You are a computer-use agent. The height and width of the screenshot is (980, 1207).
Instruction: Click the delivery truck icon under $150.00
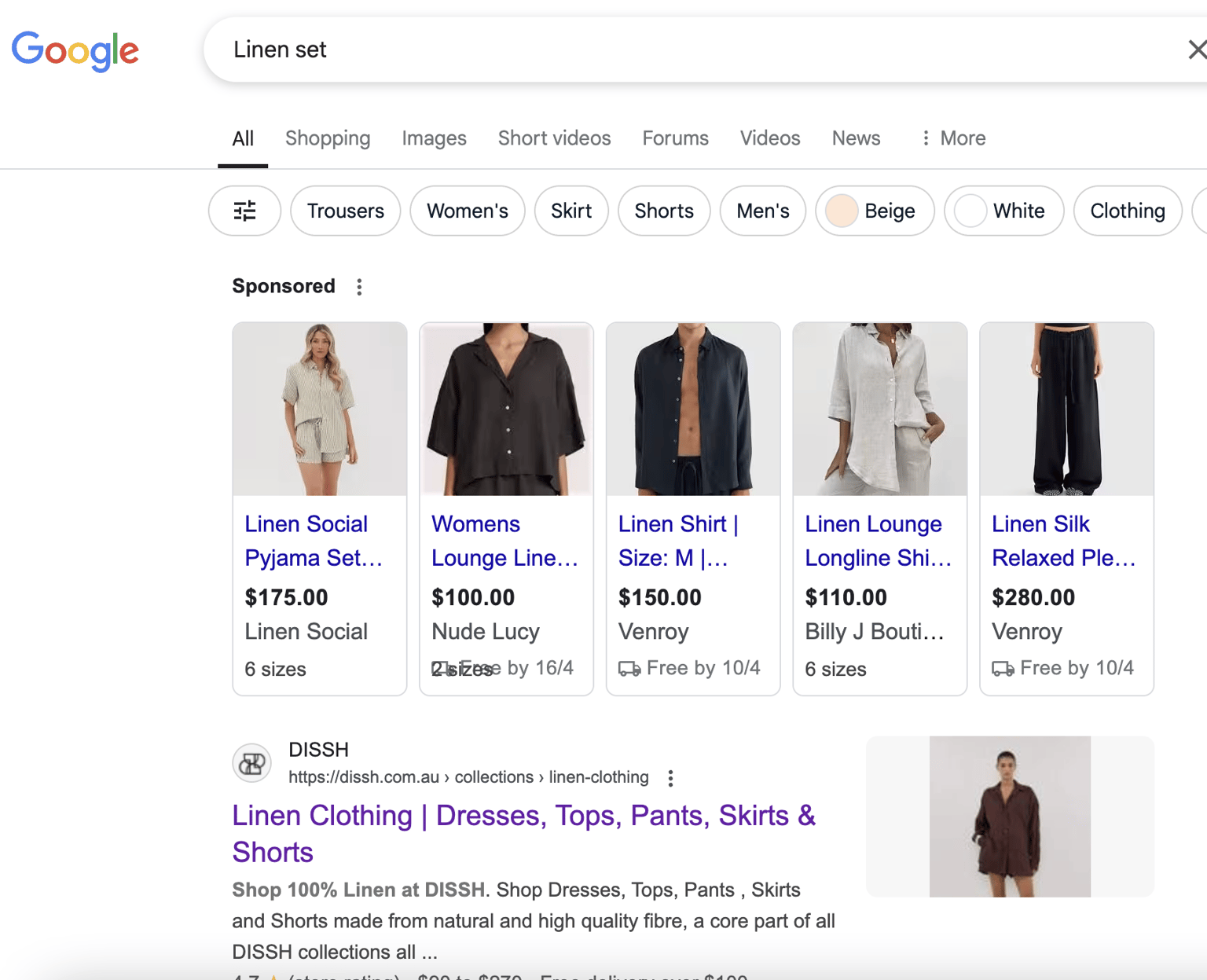pyautogui.click(x=629, y=669)
